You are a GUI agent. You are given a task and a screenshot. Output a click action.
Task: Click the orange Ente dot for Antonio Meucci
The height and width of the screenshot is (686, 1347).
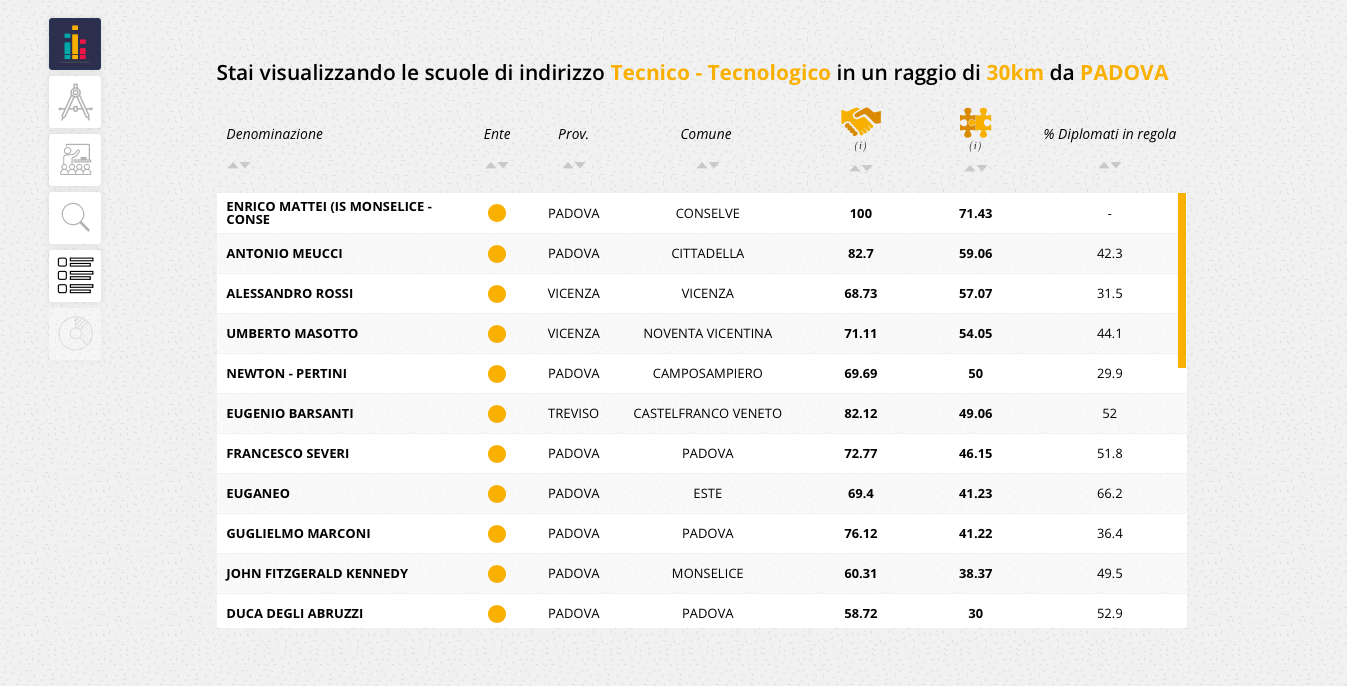click(497, 254)
